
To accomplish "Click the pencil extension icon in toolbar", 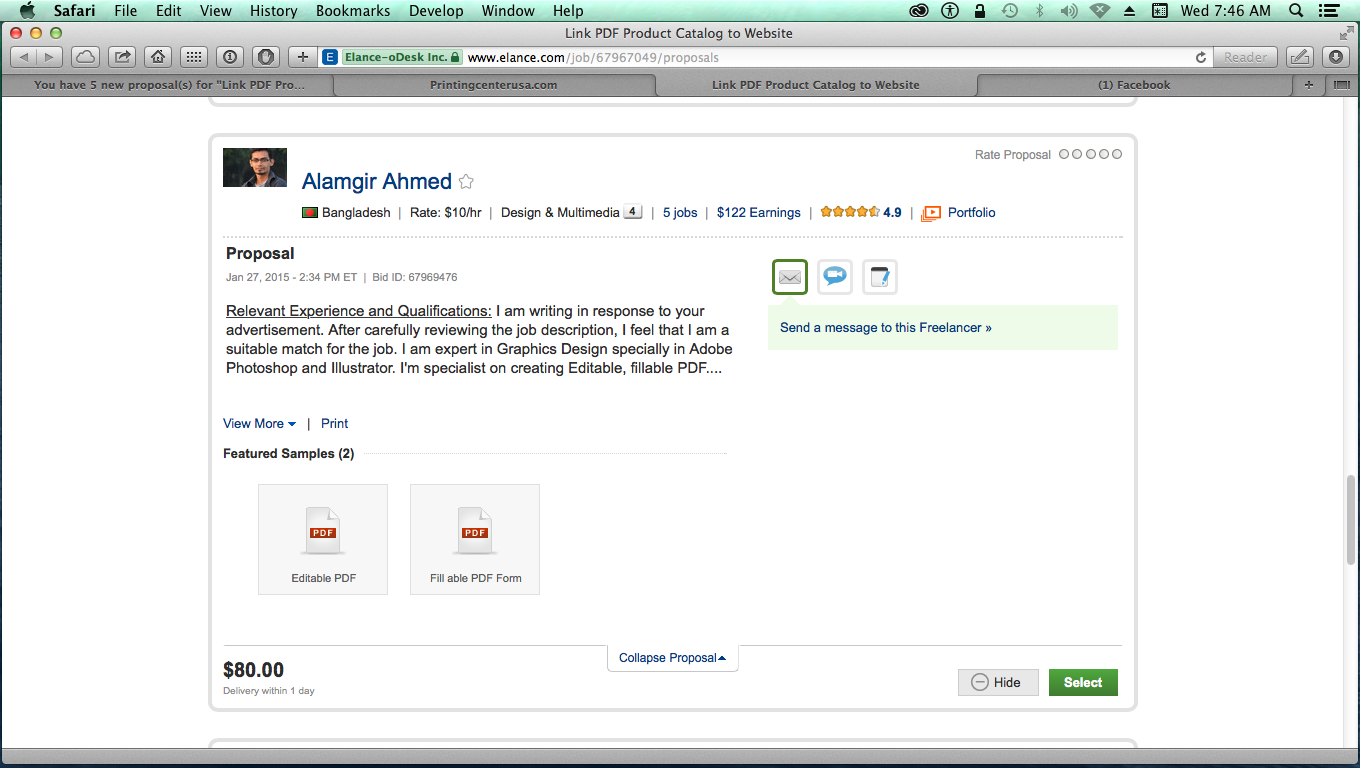I will point(1300,57).
